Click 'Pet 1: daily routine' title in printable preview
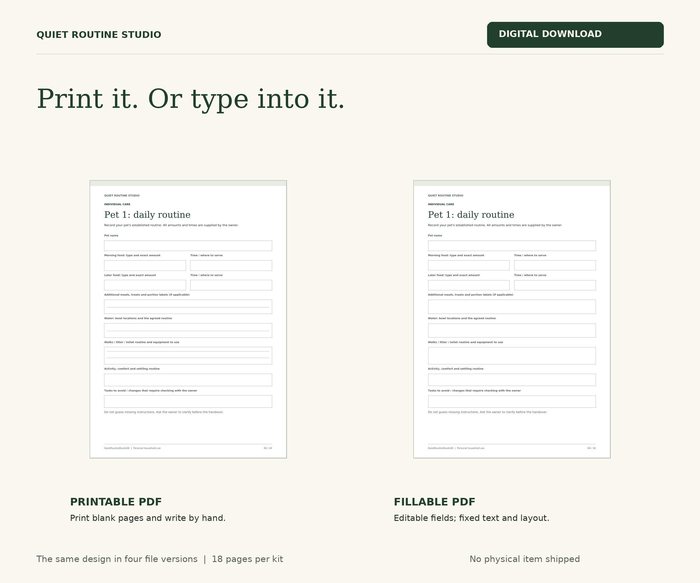 pos(147,215)
